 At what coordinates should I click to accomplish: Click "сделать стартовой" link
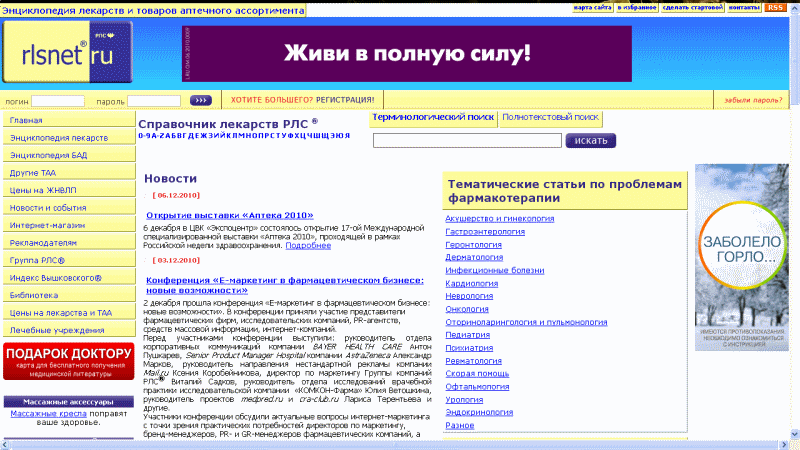(692, 8)
